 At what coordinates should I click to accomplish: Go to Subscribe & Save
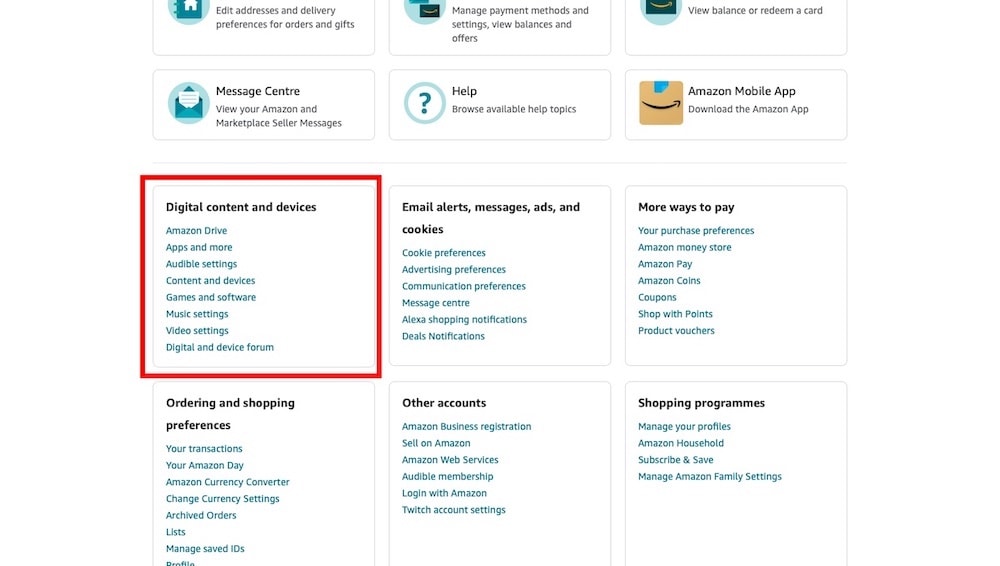(x=675, y=459)
